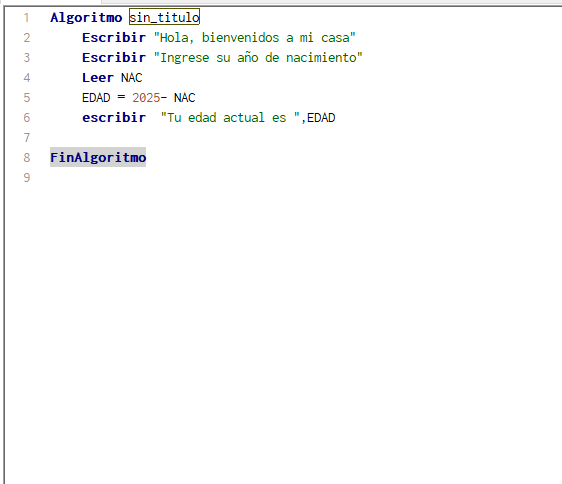562x484 pixels.
Task: Click EDAD variable on assignment line
Action: tap(96, 98)
